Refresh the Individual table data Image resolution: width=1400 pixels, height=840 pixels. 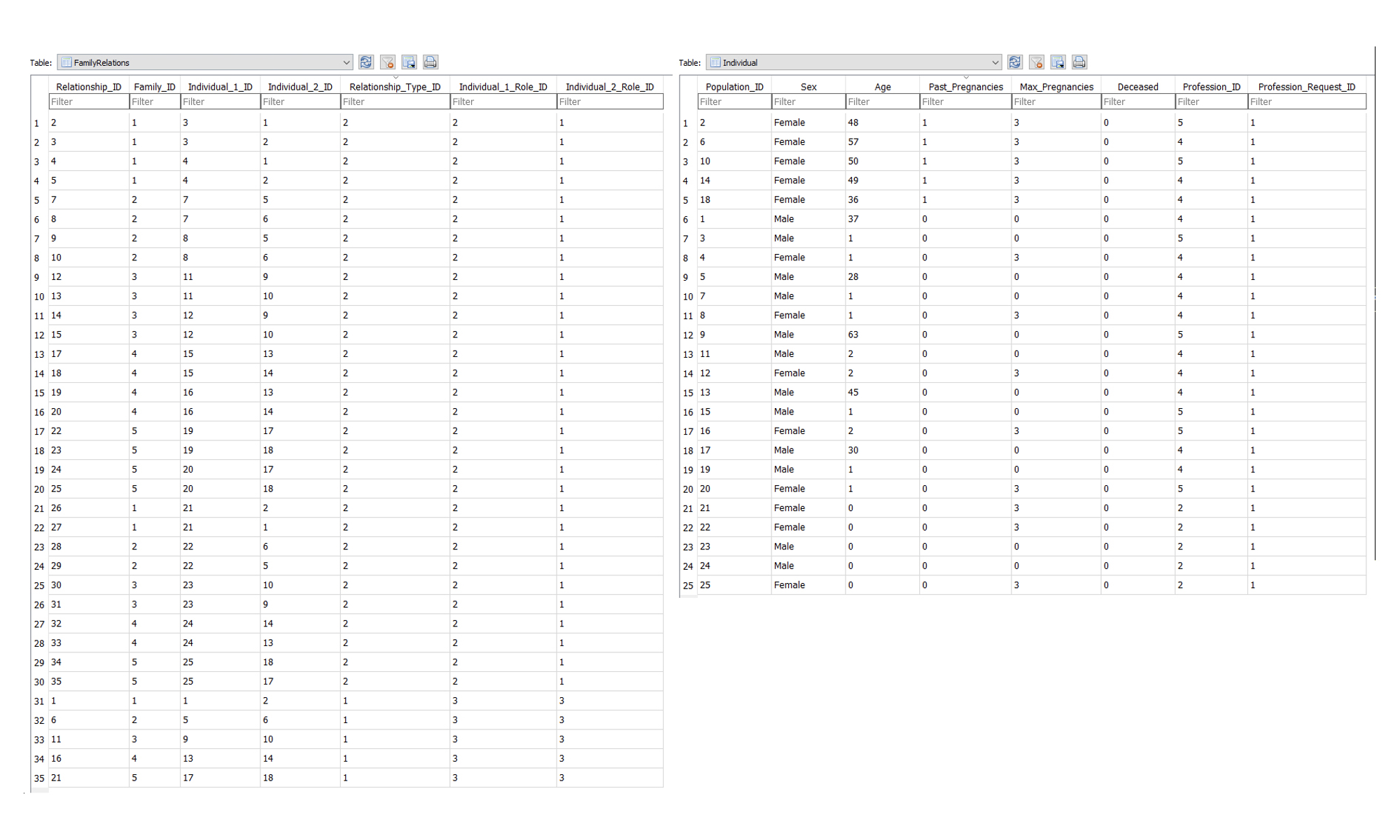click(1015, 62)
